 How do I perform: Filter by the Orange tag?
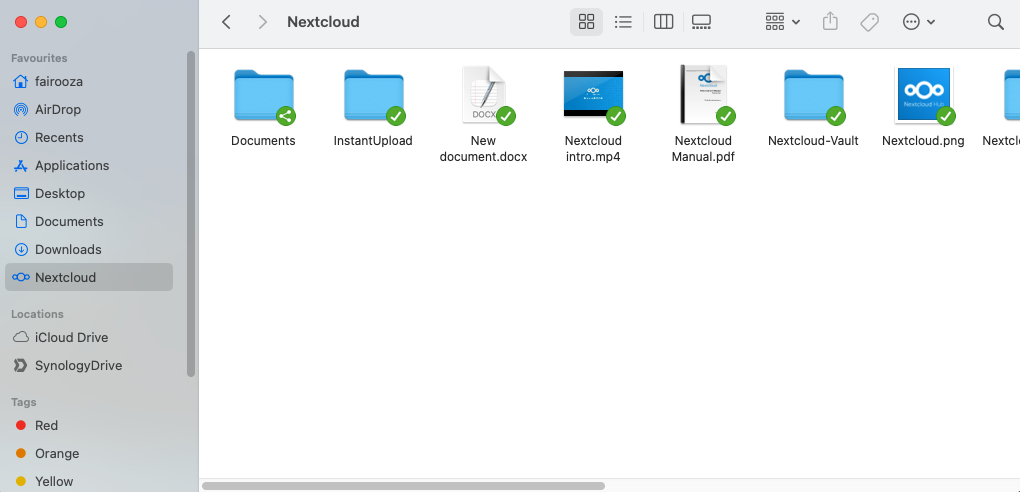point(89,454)
